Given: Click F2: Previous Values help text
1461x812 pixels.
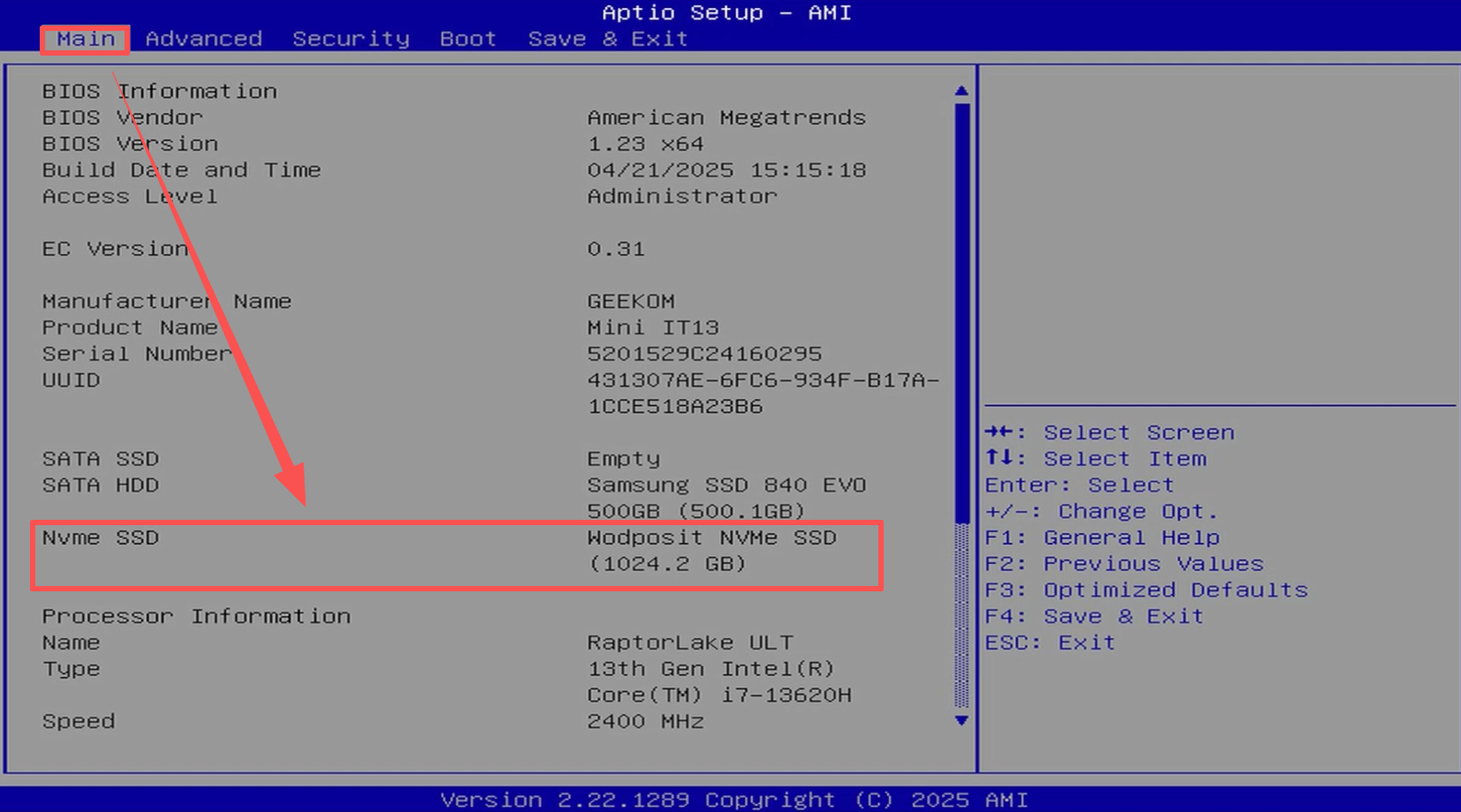Looking at the screenshot, I should click(1124, 563).
